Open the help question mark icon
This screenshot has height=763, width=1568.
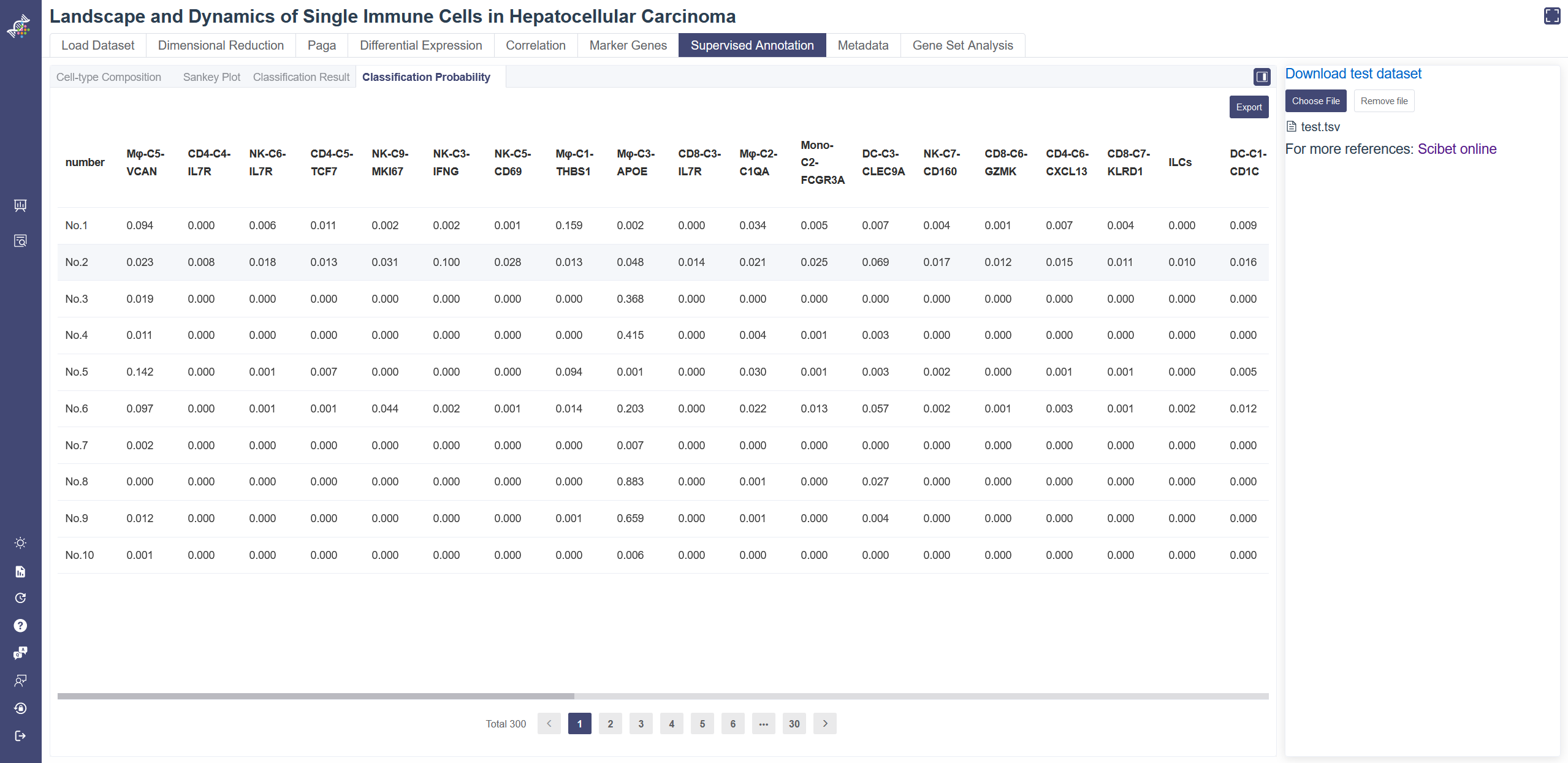(20, 625)
